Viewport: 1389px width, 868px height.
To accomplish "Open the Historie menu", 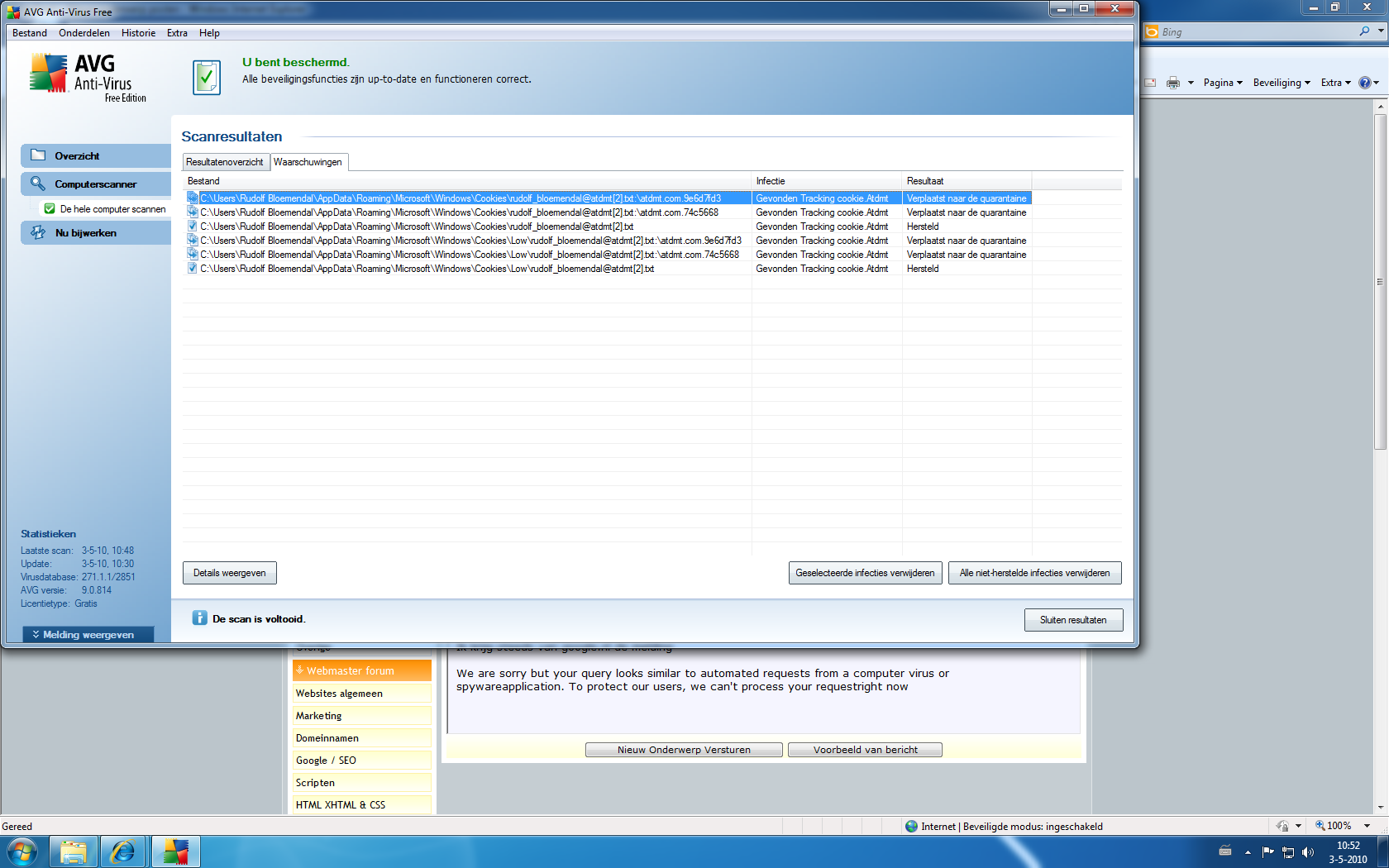I will (x=138, y=33).
